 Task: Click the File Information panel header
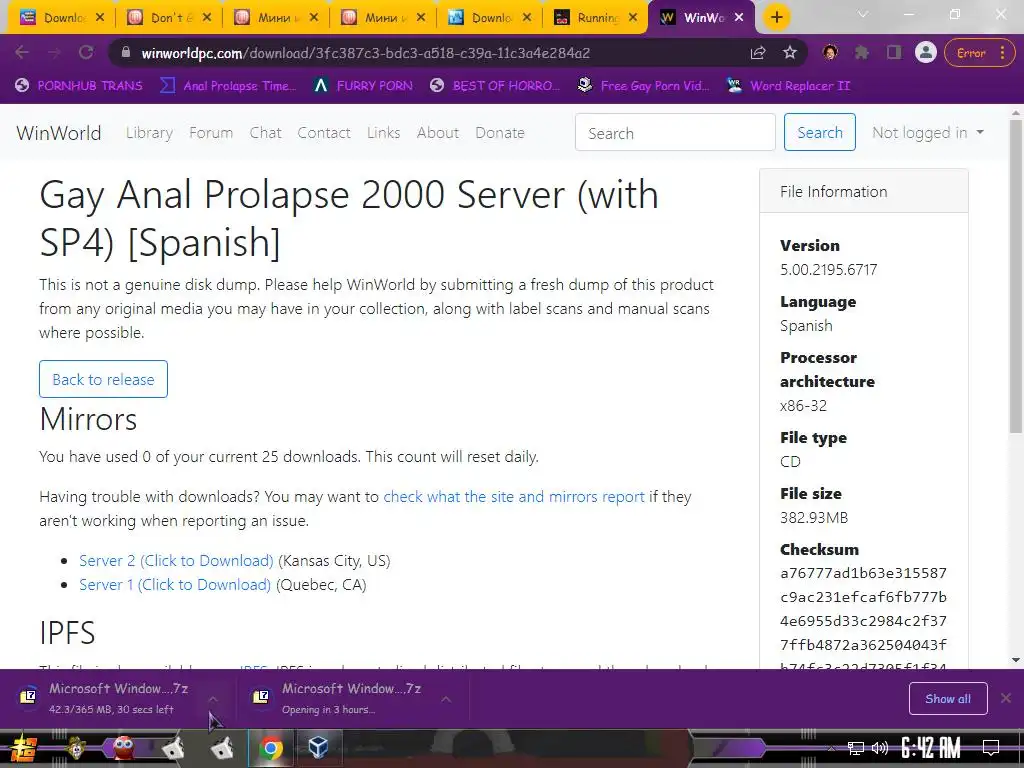click(864, 191)
